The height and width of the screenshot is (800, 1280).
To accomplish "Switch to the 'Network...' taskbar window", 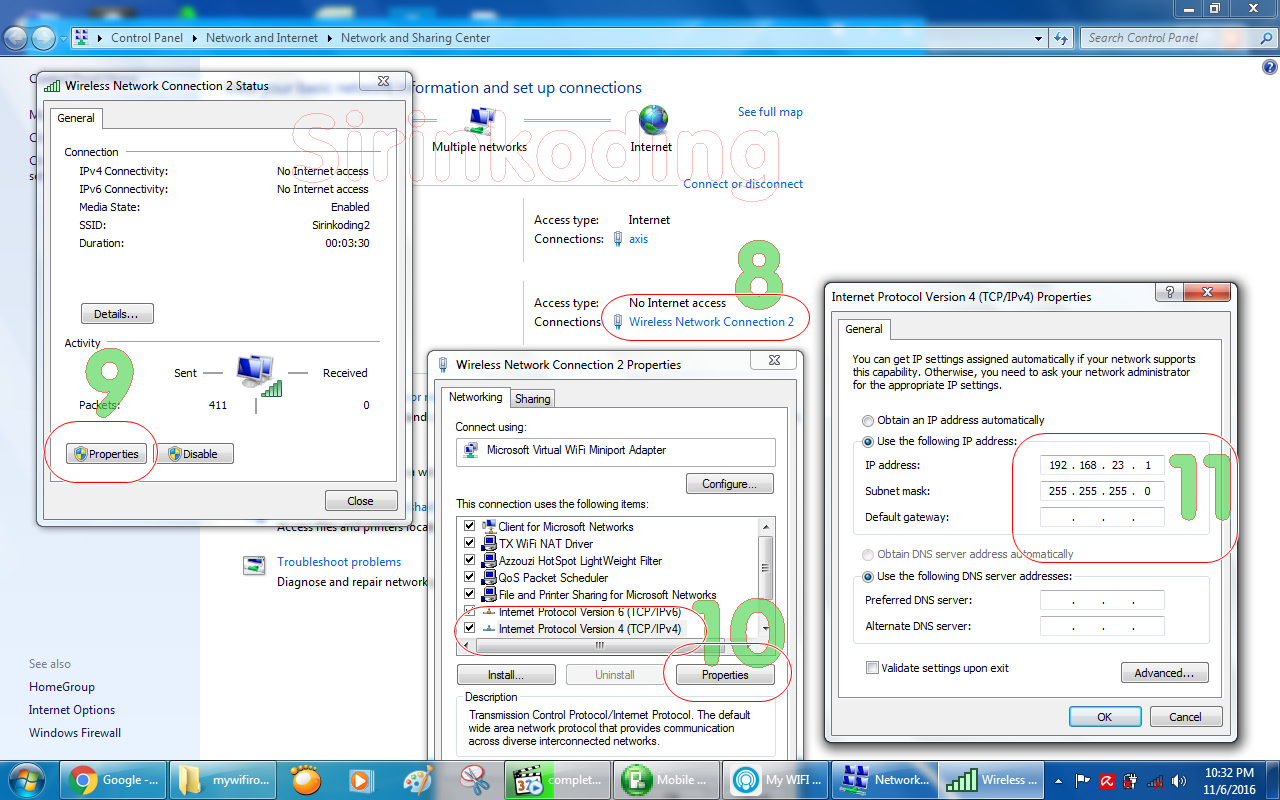I will point(884,780).
